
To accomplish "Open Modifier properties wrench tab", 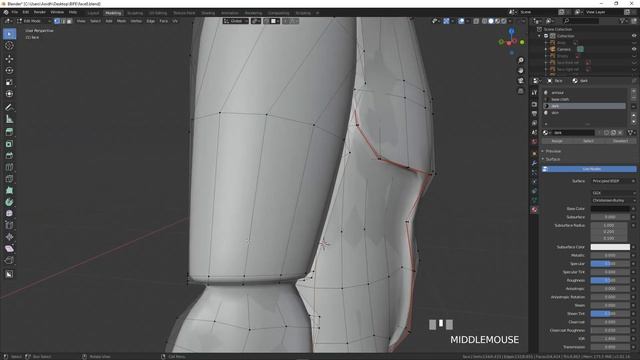I will click(534, 163).
